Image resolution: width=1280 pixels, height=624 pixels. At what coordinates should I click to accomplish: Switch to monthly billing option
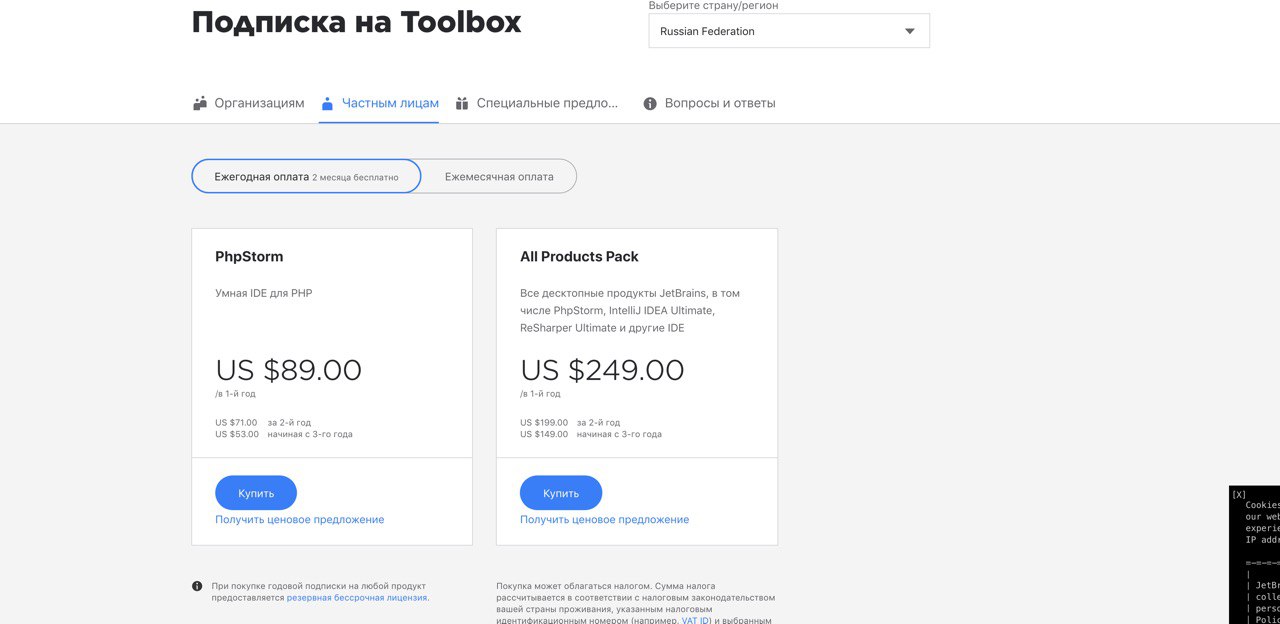(499, 177)
